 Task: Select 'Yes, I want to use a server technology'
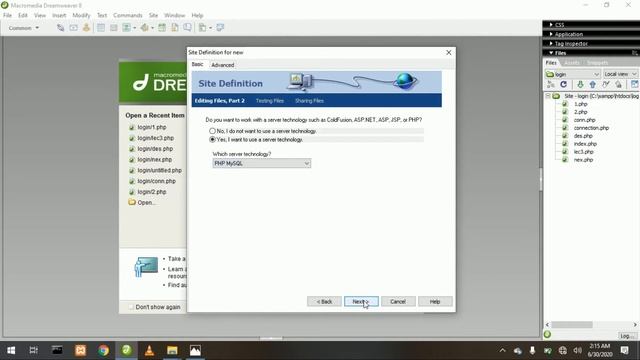[212, 140]
